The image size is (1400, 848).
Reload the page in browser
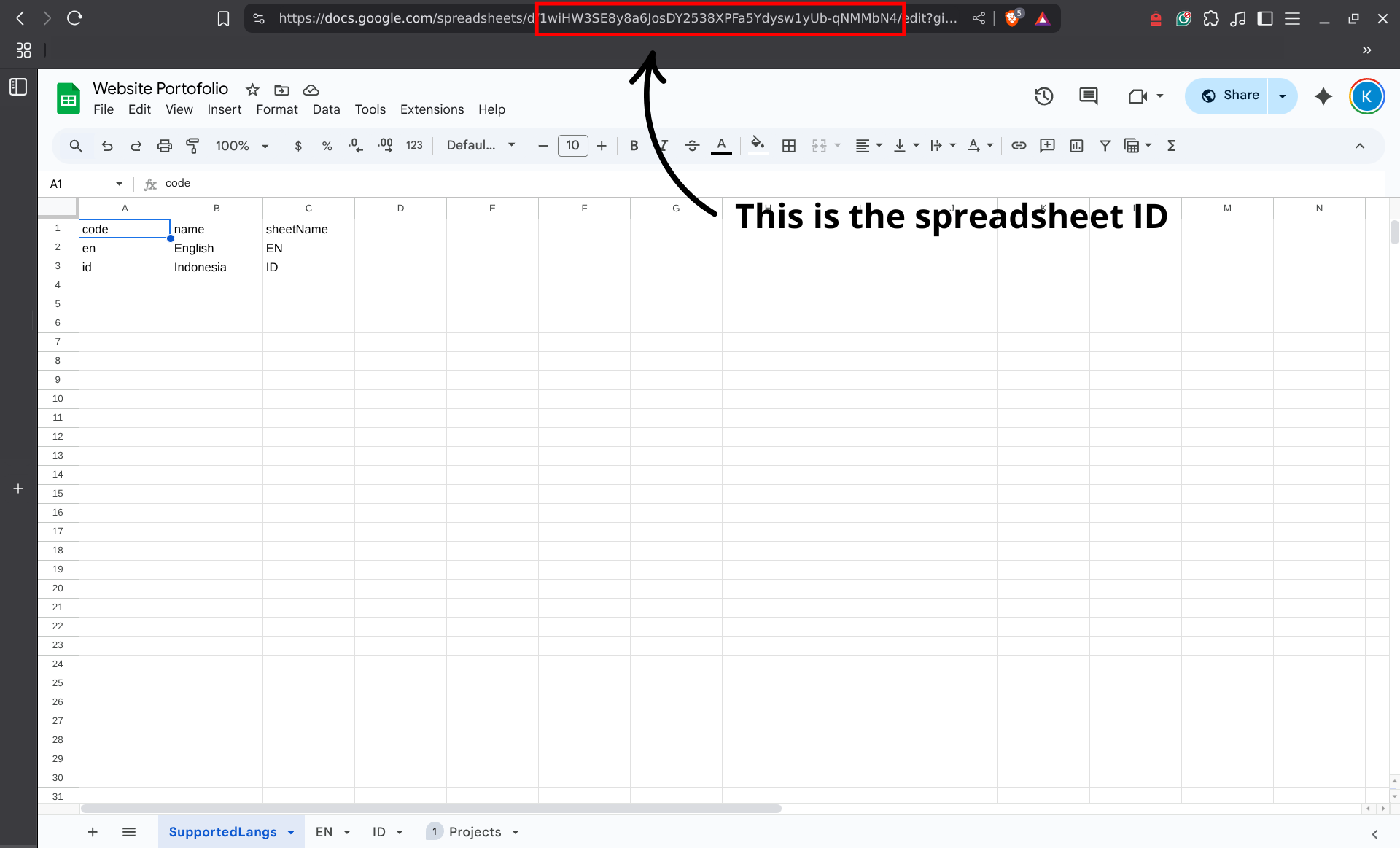click(74, 18)
